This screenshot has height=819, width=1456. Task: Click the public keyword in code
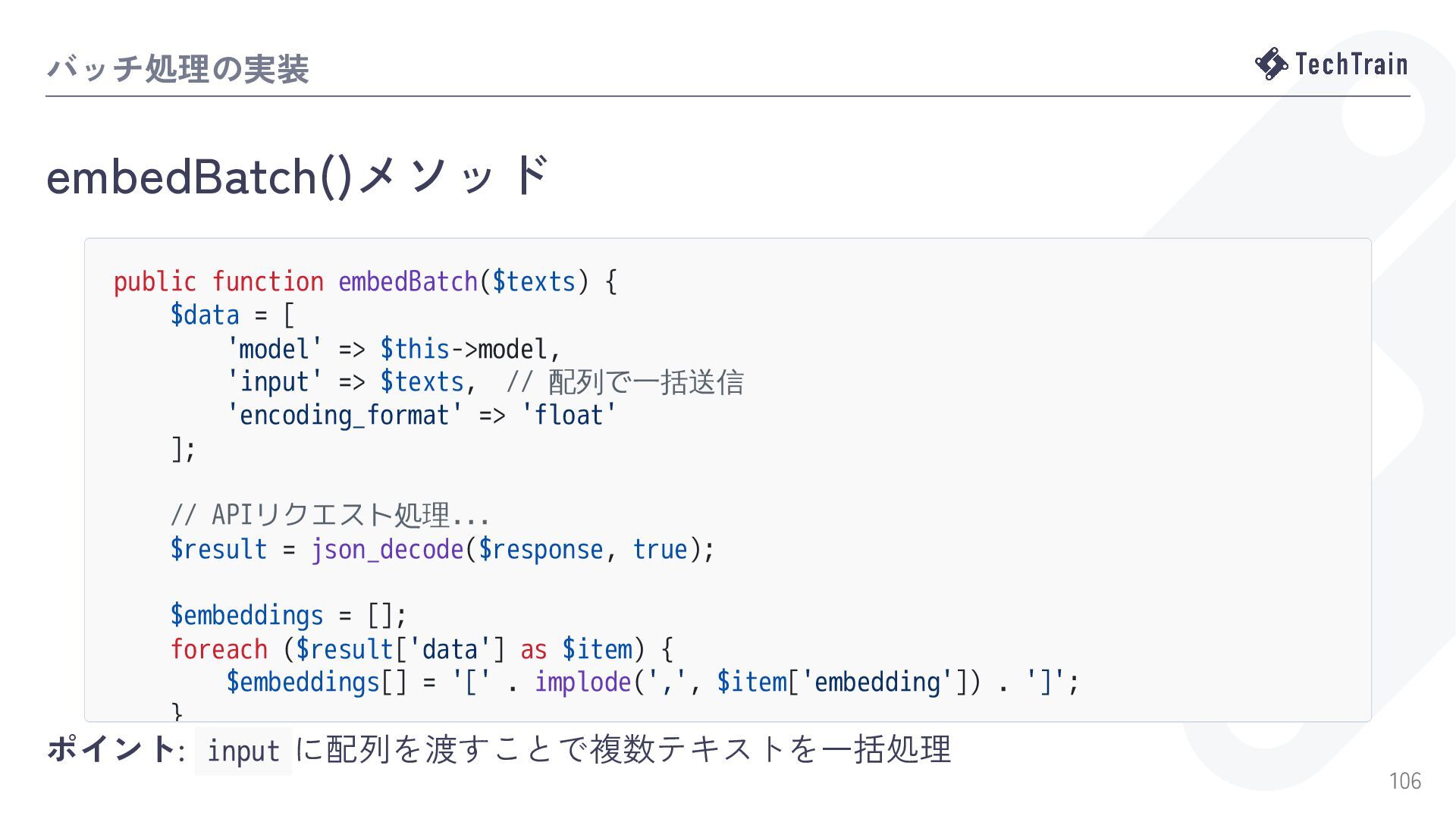pos(155,281)
